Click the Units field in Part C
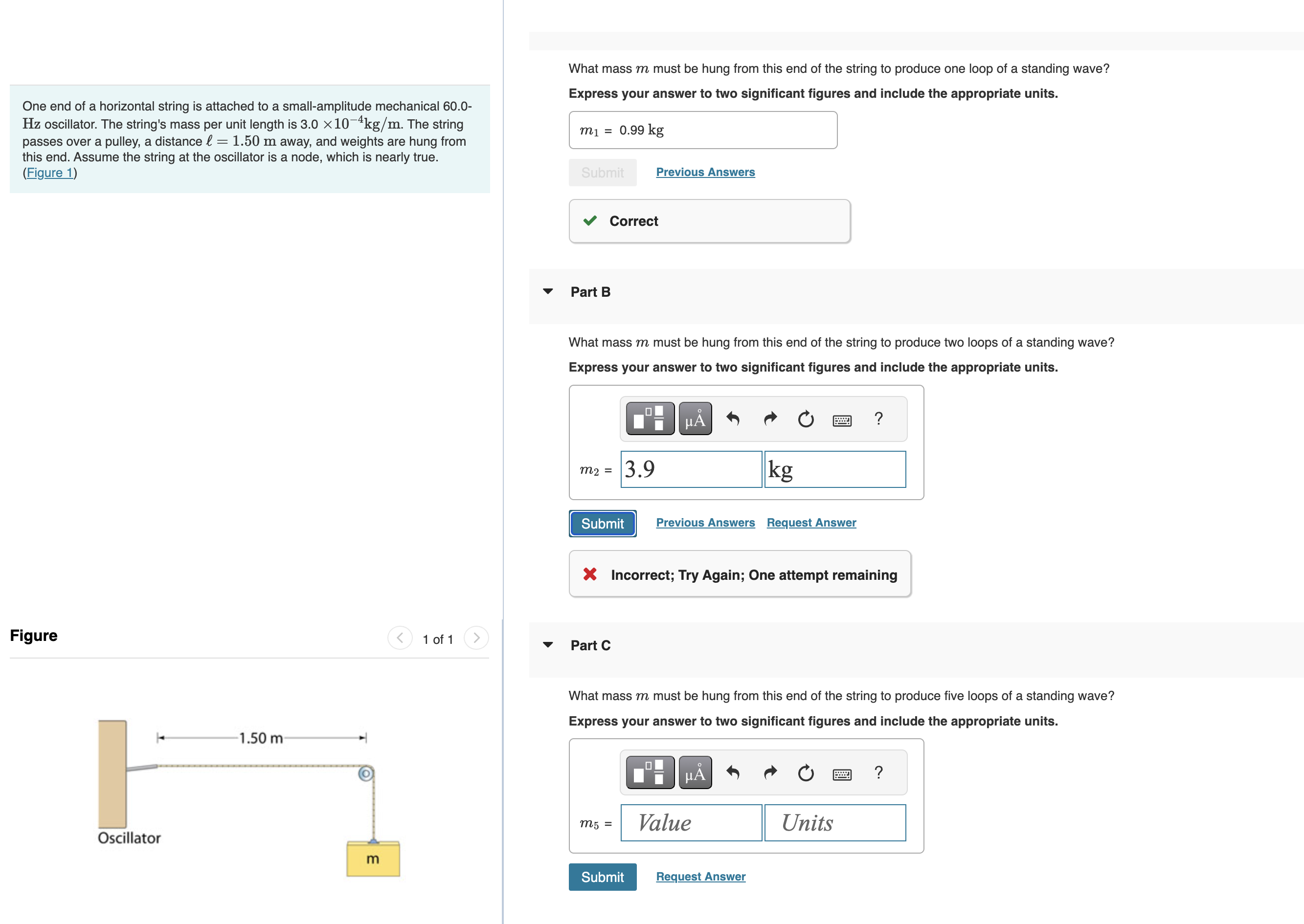Screen dimensions: 1304x924 click(x=834, y=822)
